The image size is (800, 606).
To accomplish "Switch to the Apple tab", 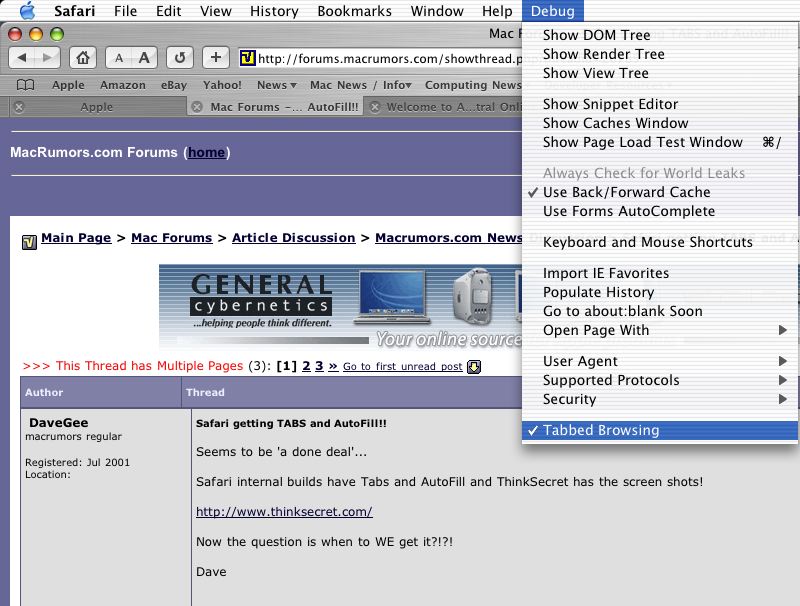I will pyautogui.click(x=97, y=107).
